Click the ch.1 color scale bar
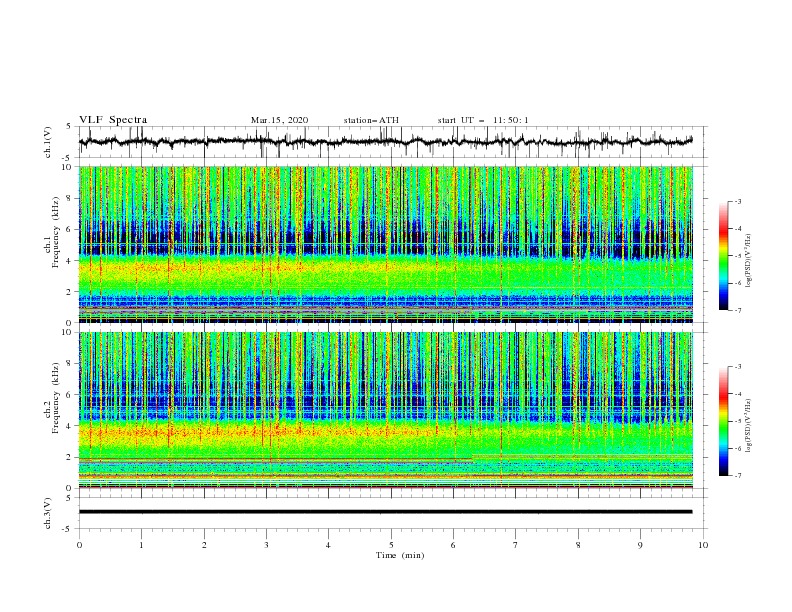 coord(723,256)
